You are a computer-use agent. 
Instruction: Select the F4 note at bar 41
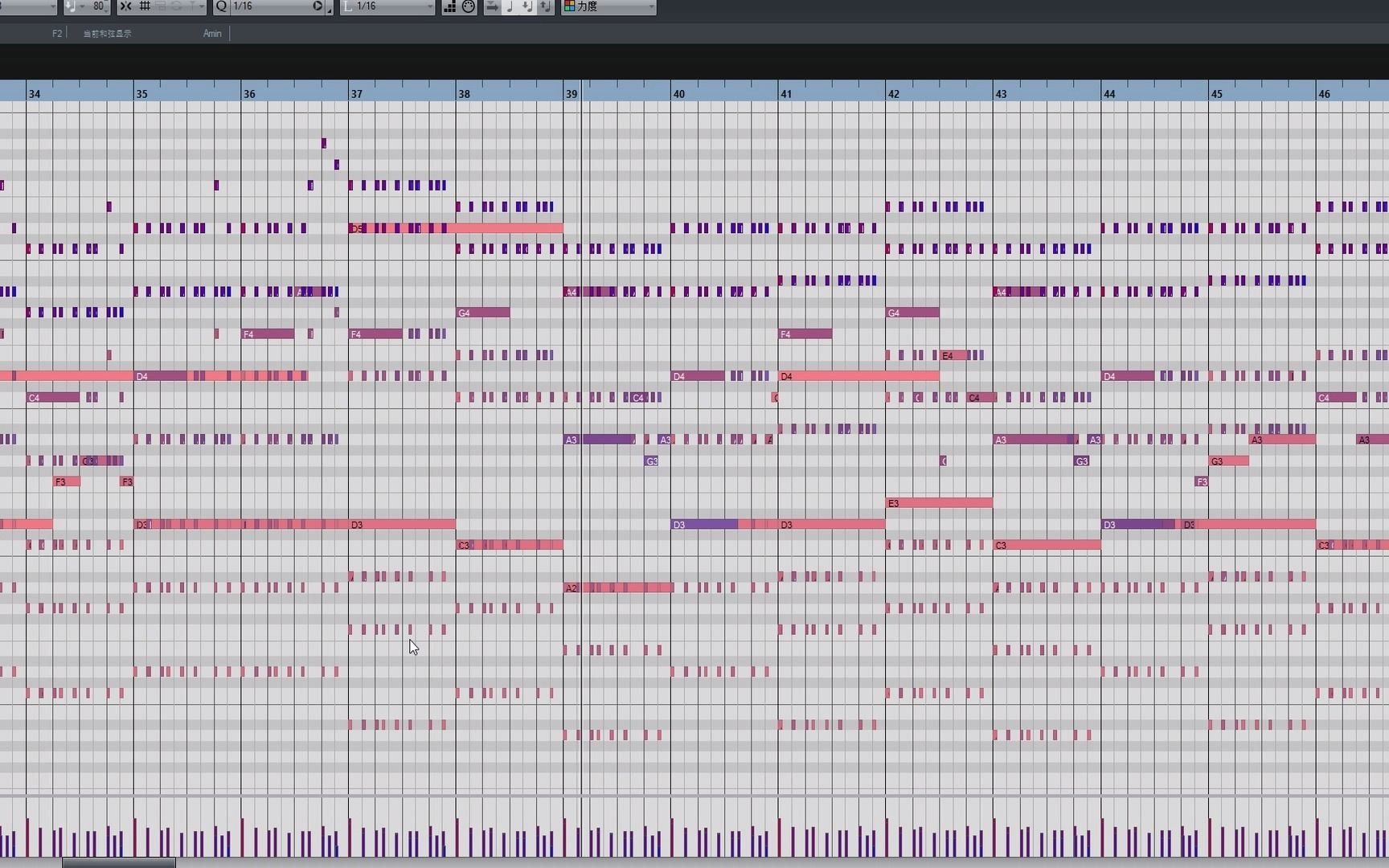(x=805, y=334)
